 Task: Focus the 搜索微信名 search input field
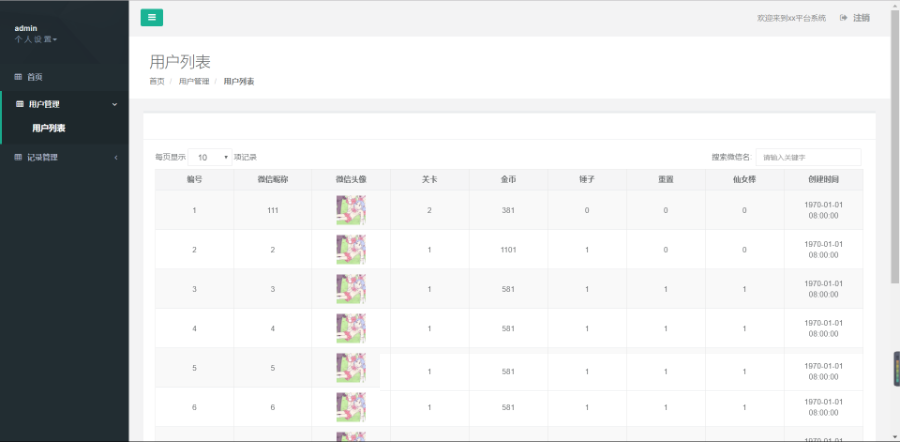[808, 157]
